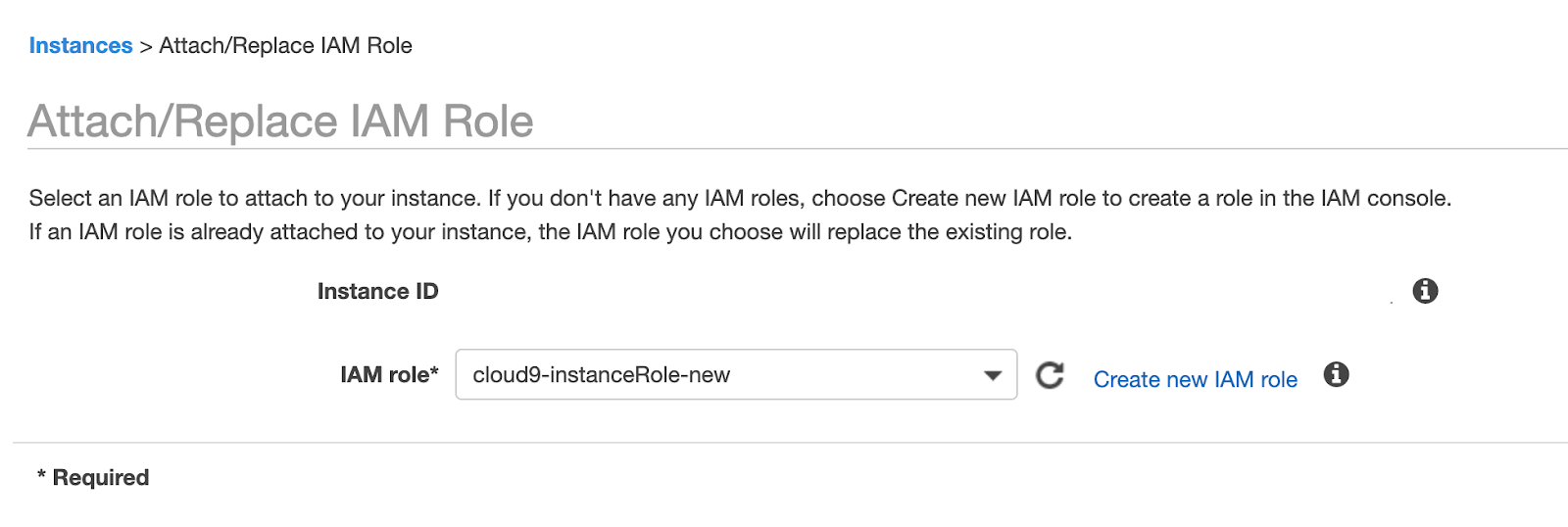Expand the IAM role dropdown arrow

(993, 375)
